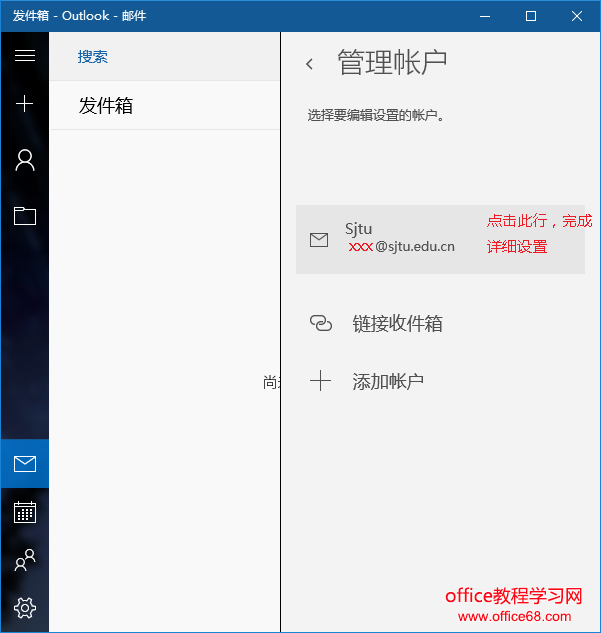Switch to Mail via envelope icon

point(25,463)
